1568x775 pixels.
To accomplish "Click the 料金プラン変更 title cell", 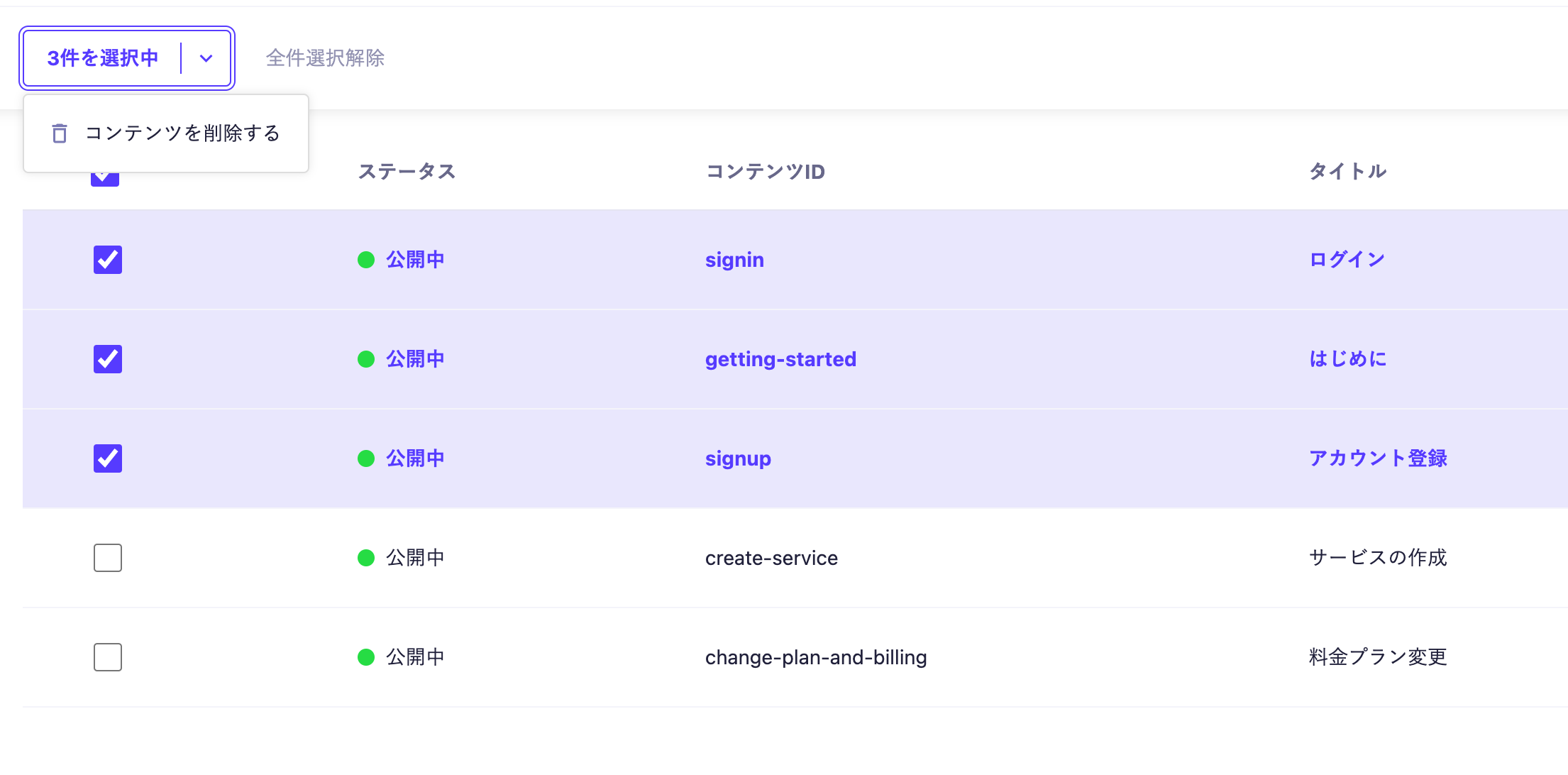I will click(x=1377, y=657).
